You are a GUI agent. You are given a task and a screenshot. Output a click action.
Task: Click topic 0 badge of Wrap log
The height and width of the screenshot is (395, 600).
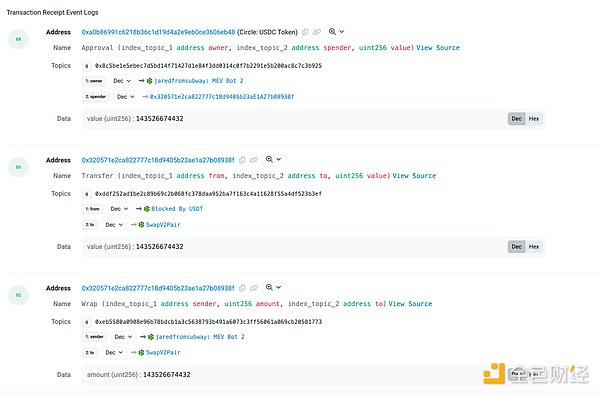(x=87, y=322)
